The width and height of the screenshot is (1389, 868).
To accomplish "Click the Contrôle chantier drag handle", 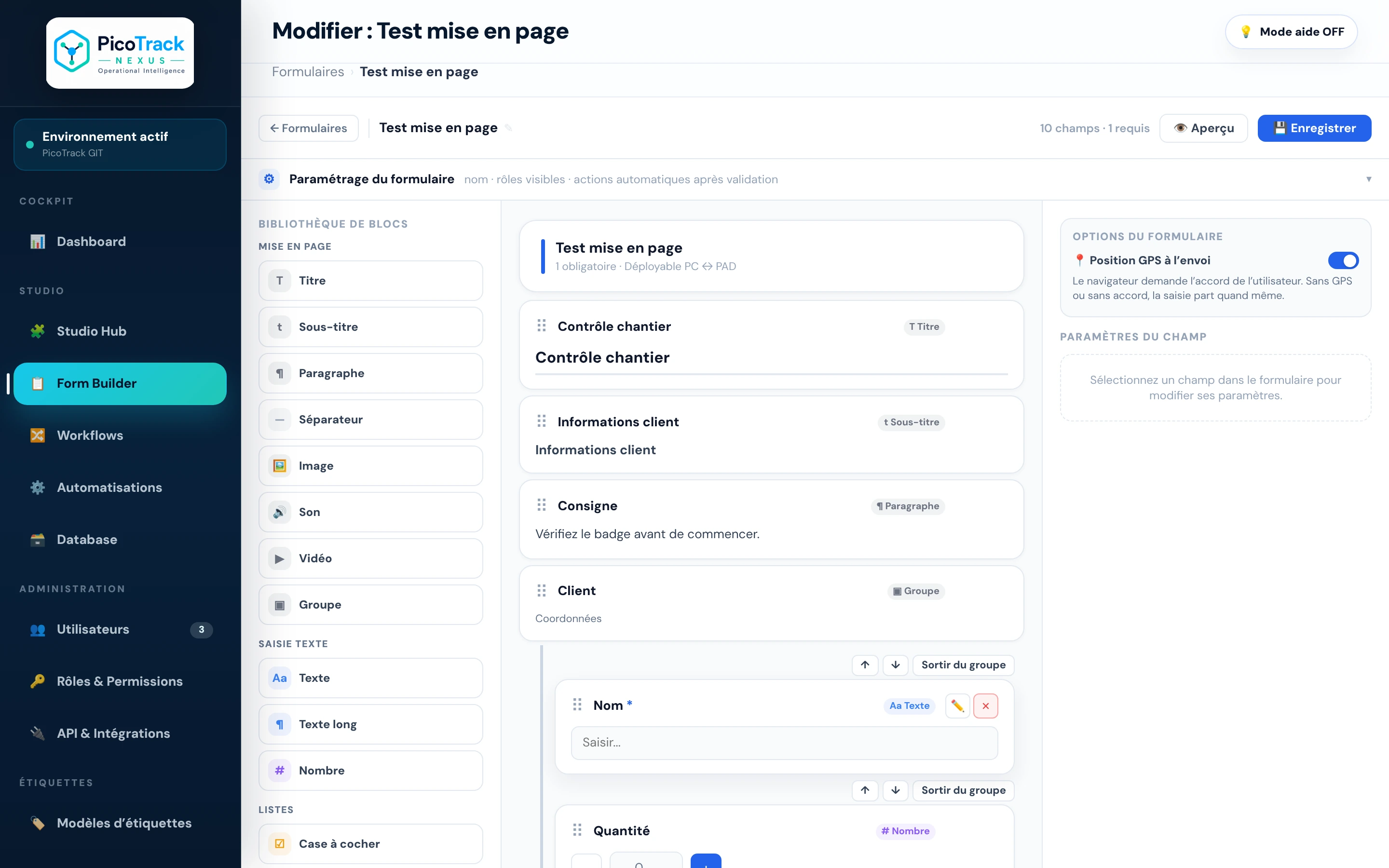I will click(541, 326).
